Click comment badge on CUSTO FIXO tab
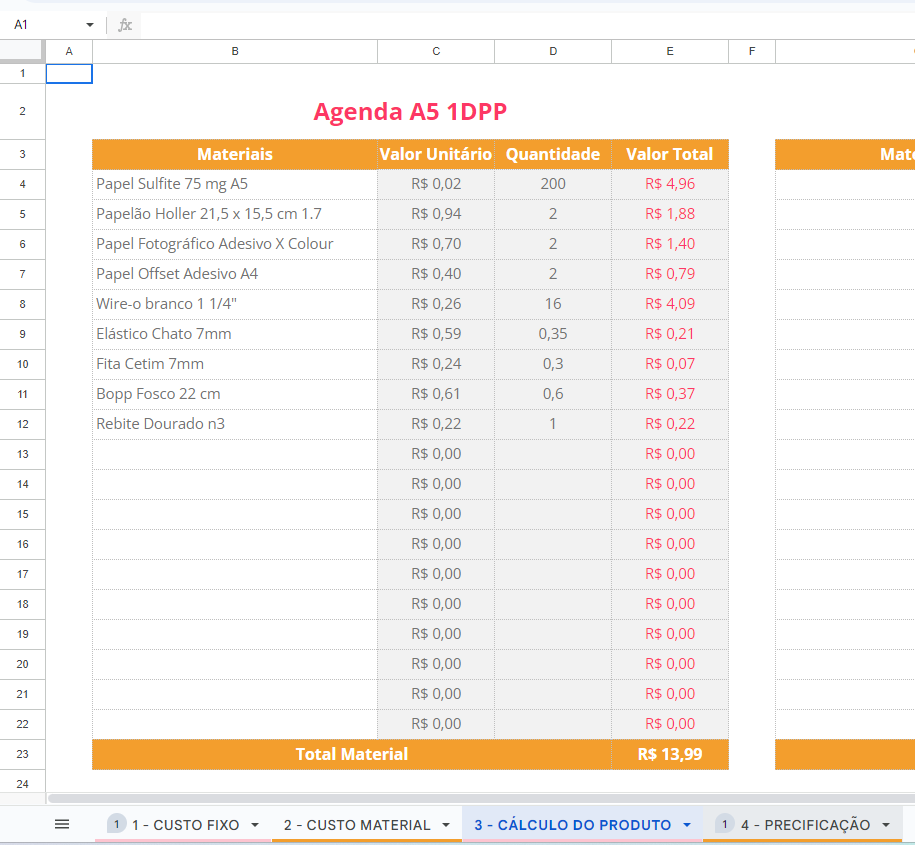Screen dimensions: 915x845 [116, 824]
